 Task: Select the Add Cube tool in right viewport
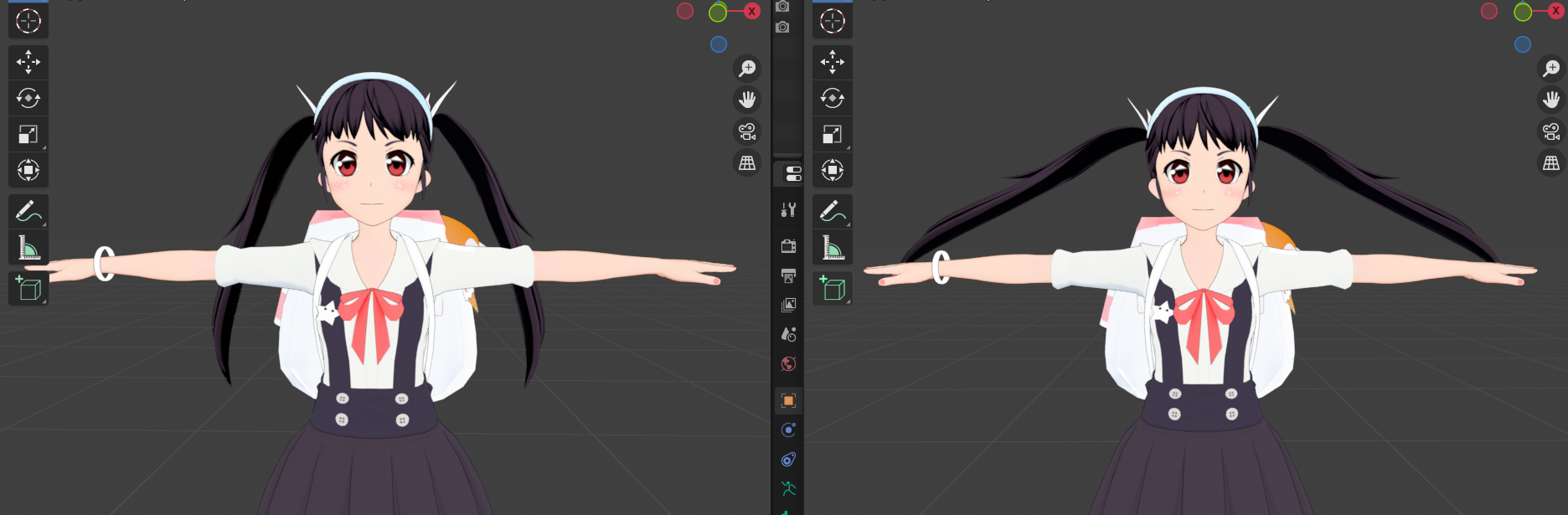(x=833, y=289)
